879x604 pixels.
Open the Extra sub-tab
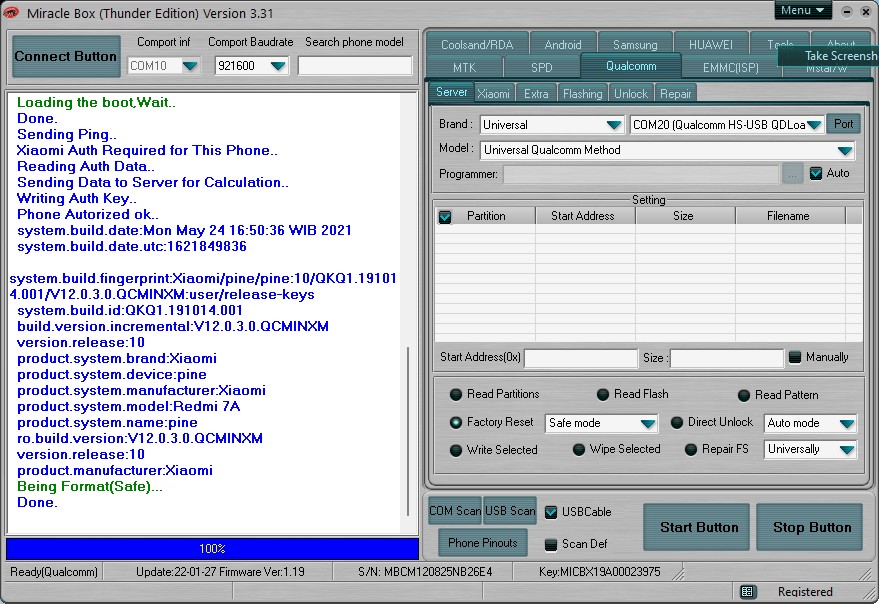536,93
